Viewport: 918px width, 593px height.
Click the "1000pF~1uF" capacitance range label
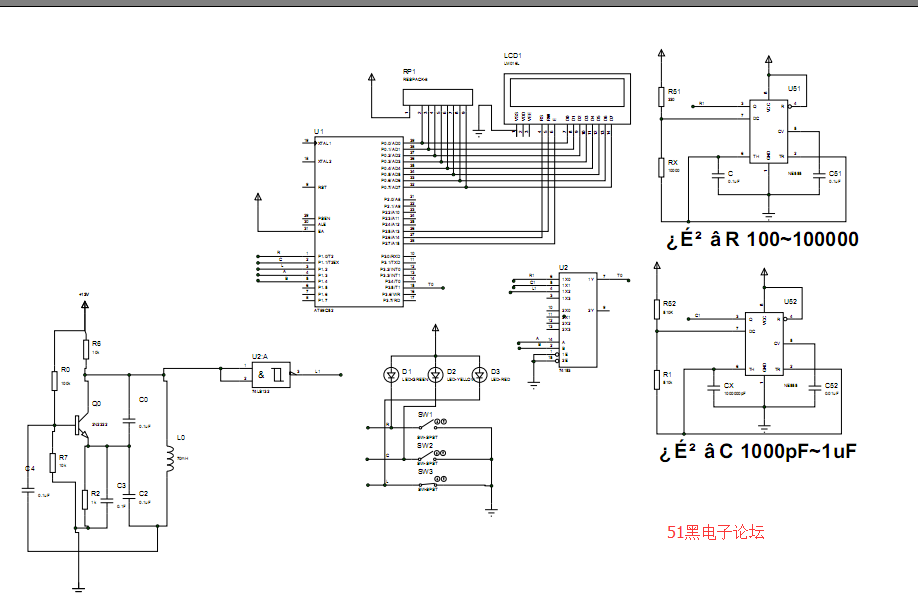click(799, 451)
